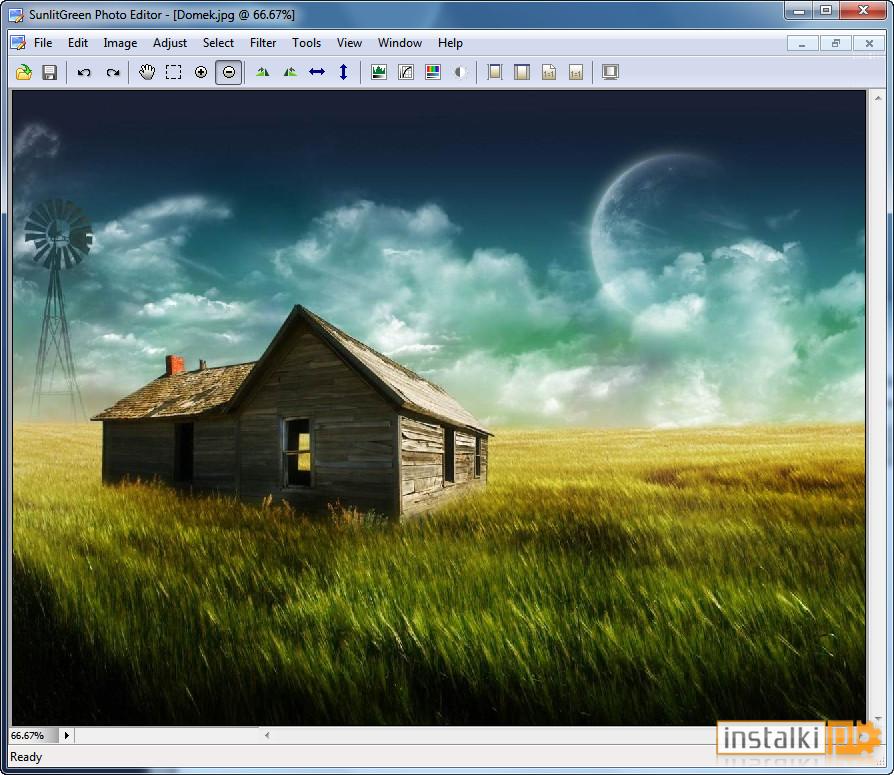Flip the image vertically
The height and width of the screenshot is (775, 894).
(x=344, y=72)
